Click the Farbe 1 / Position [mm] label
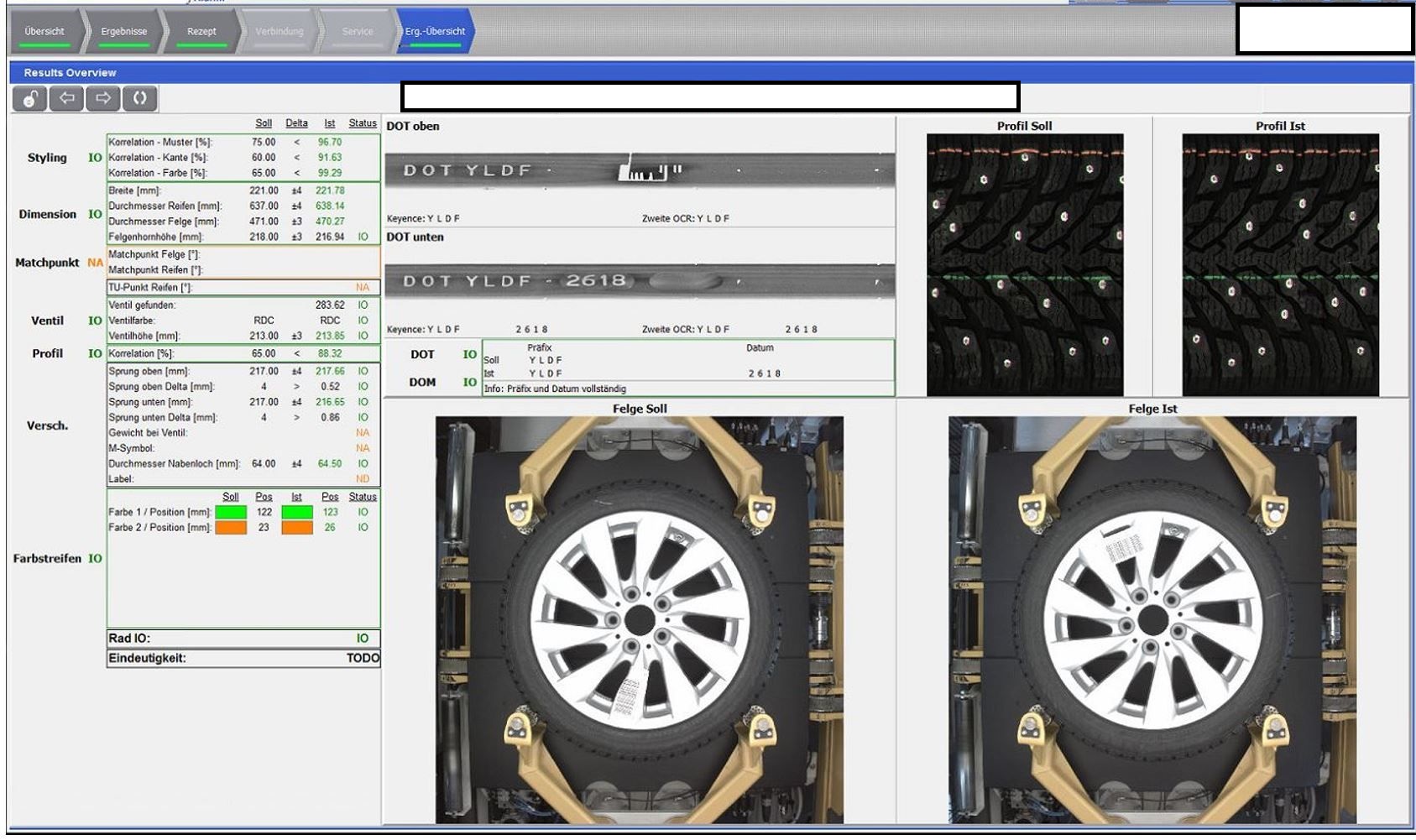 click(x=159, y=513)
